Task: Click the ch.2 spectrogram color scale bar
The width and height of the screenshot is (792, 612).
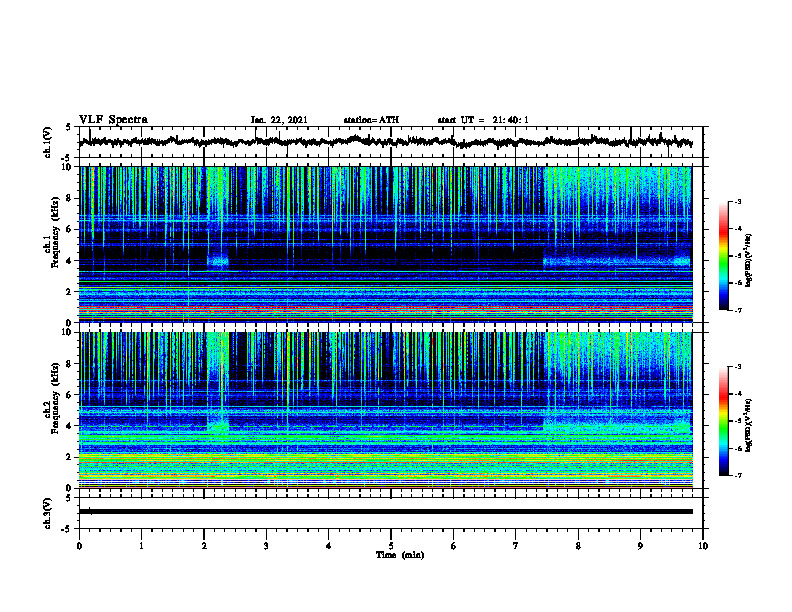Action: pyautogui.click(x=724, y=421)
